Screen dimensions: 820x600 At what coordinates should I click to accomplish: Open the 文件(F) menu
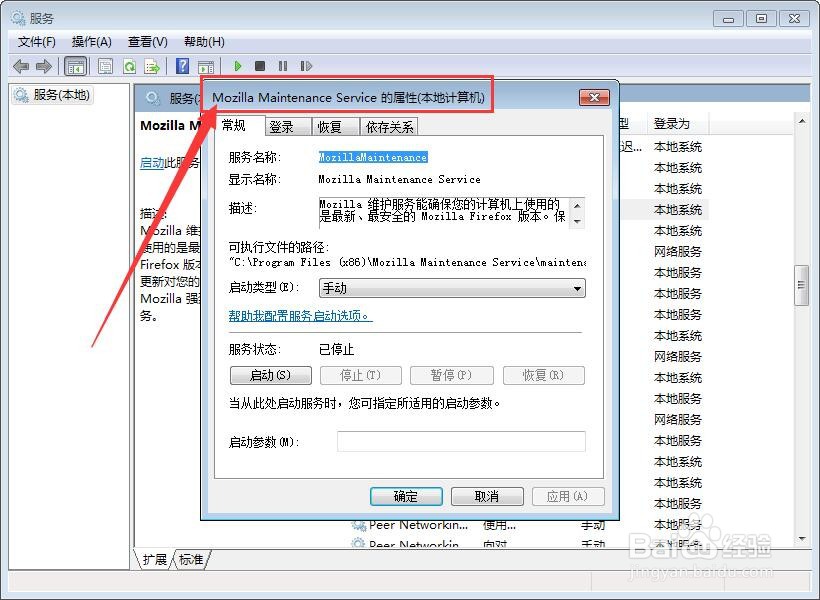click(x=37, y=42)
